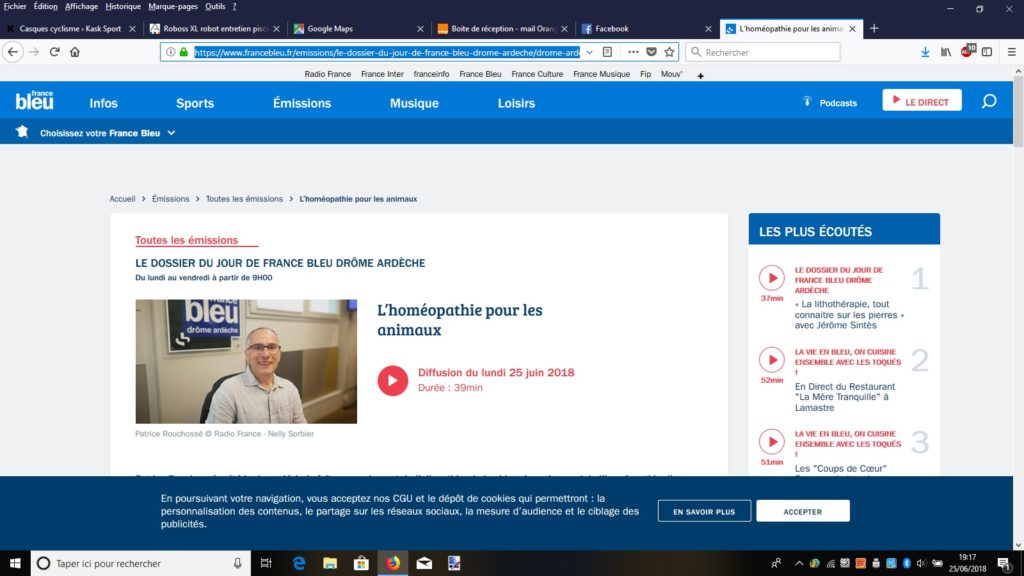Open the Édition menu

(x=45, y=7)
